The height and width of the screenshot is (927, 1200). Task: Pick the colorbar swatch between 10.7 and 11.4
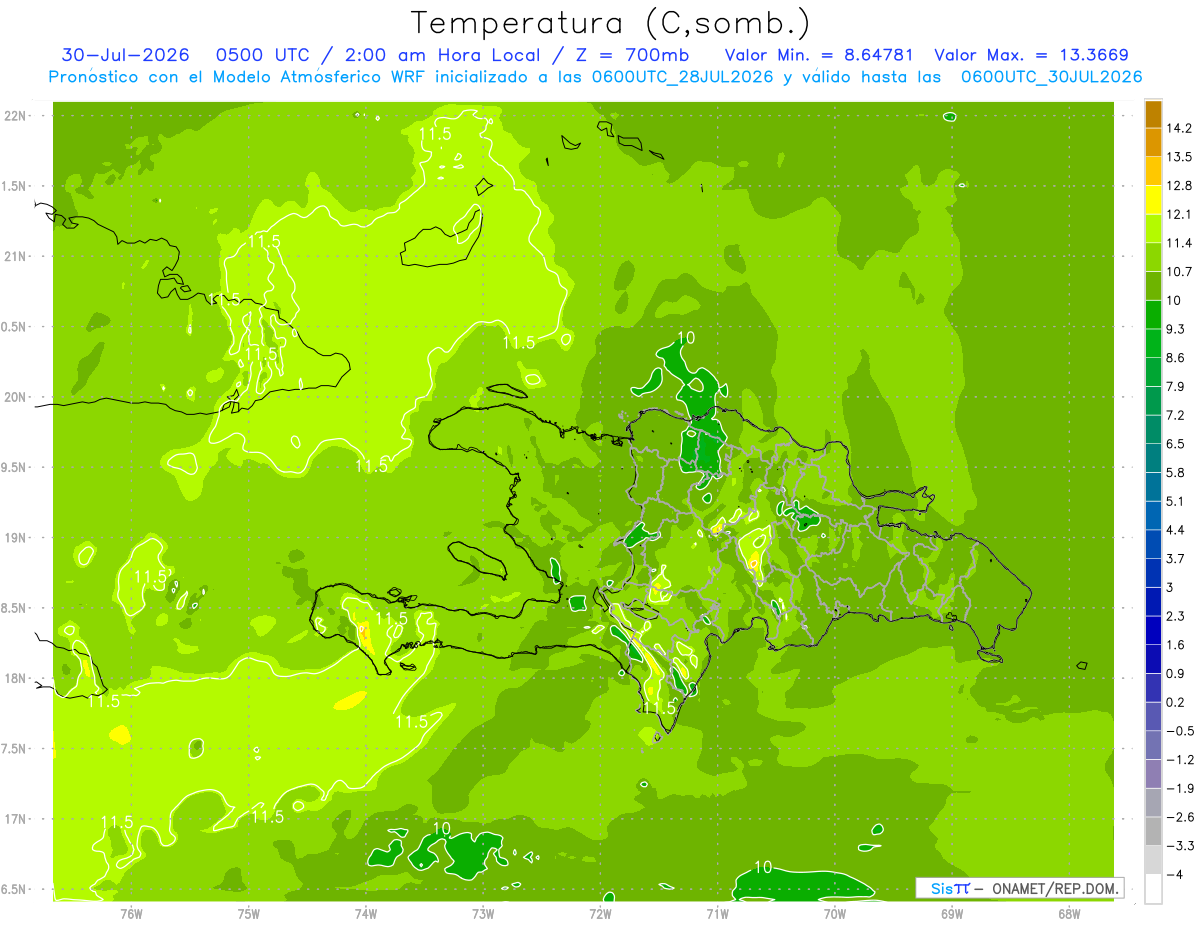tap(1153, 257)
